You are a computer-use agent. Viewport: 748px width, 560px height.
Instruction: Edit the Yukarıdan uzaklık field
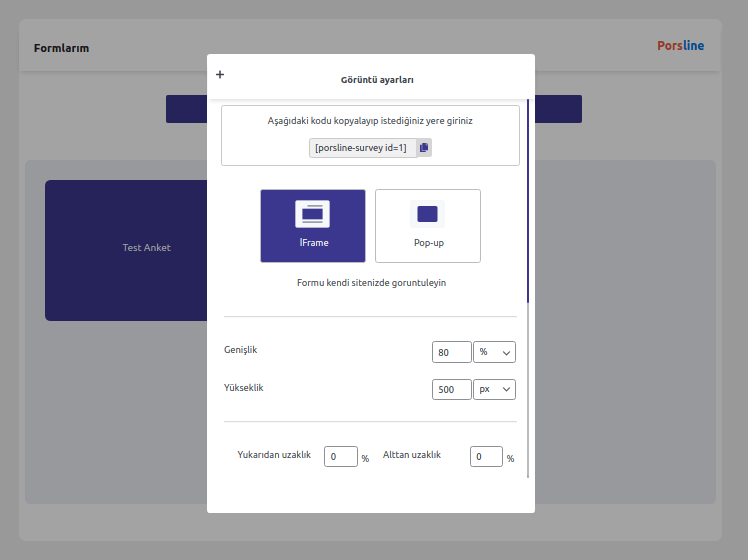pyautogui.click(x=341, y=456)
